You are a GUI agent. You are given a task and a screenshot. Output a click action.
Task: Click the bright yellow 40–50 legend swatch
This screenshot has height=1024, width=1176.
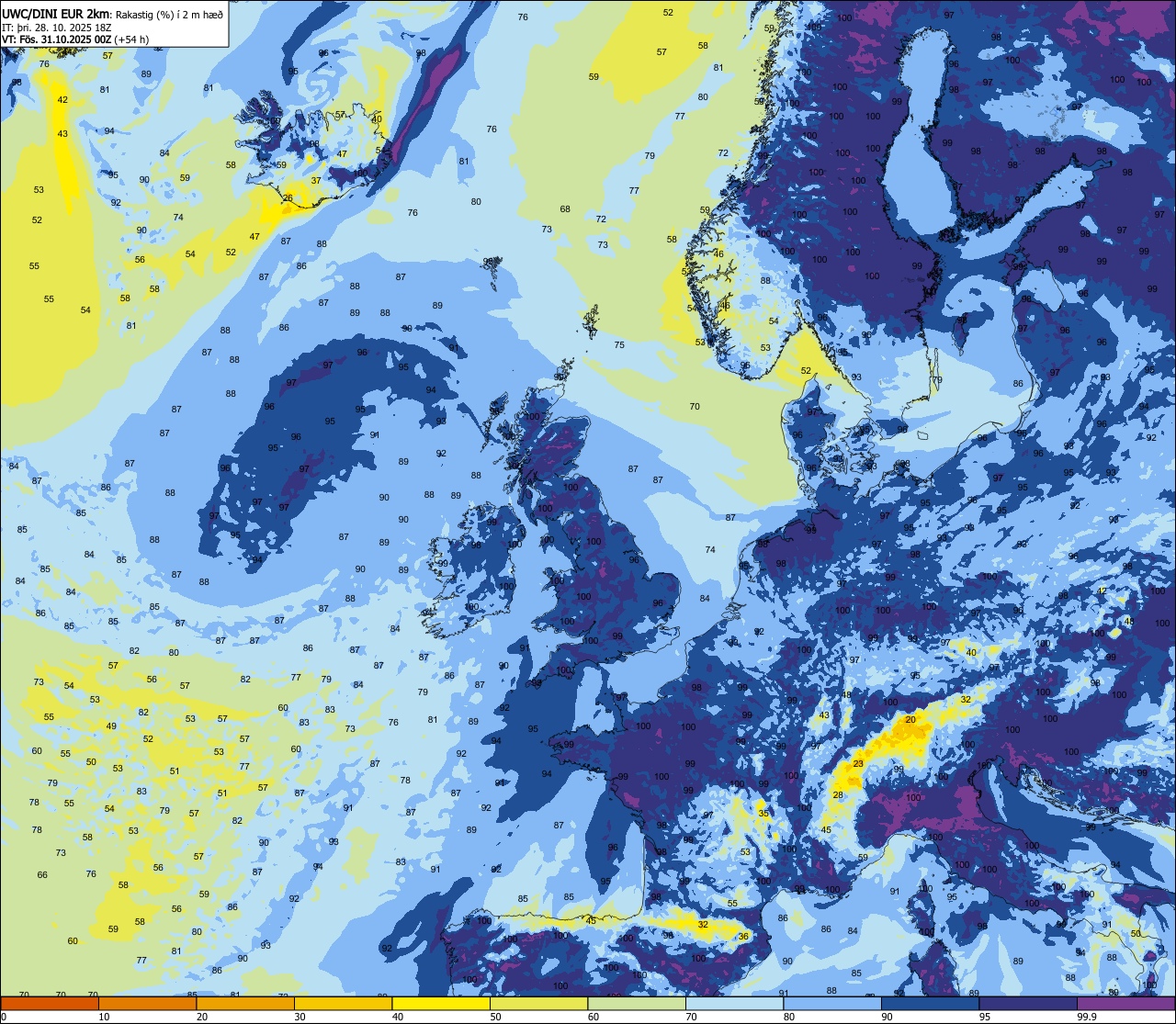click(441, 1003)
